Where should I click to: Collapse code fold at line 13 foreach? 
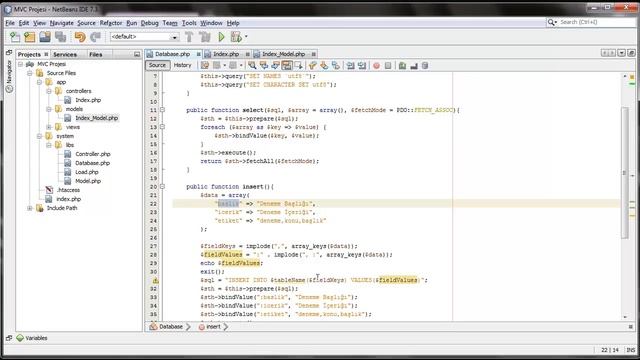click(x=162, y=127)
